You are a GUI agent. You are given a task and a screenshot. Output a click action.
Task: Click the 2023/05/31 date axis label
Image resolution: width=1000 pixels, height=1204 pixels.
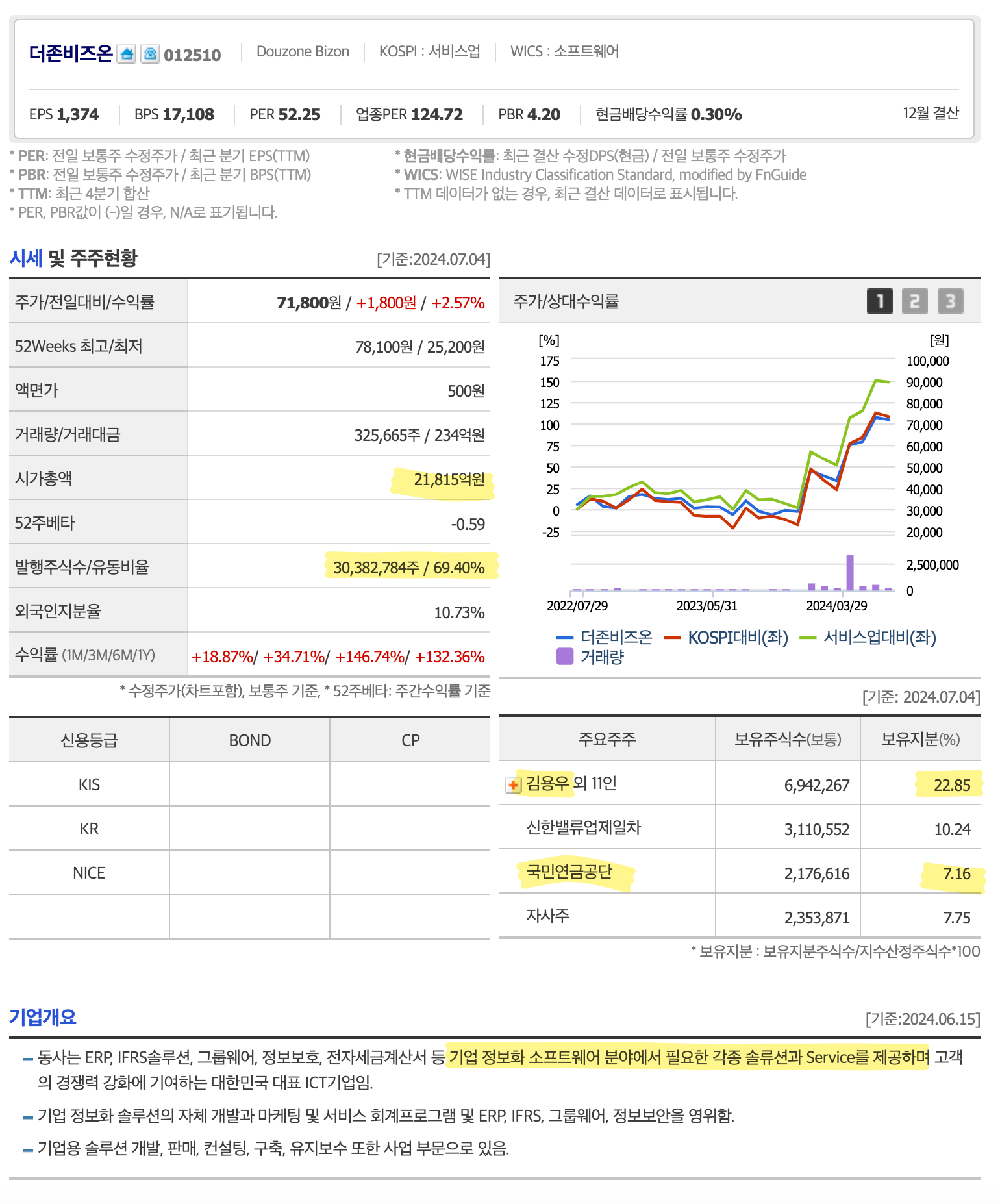[x=706, y=605]
